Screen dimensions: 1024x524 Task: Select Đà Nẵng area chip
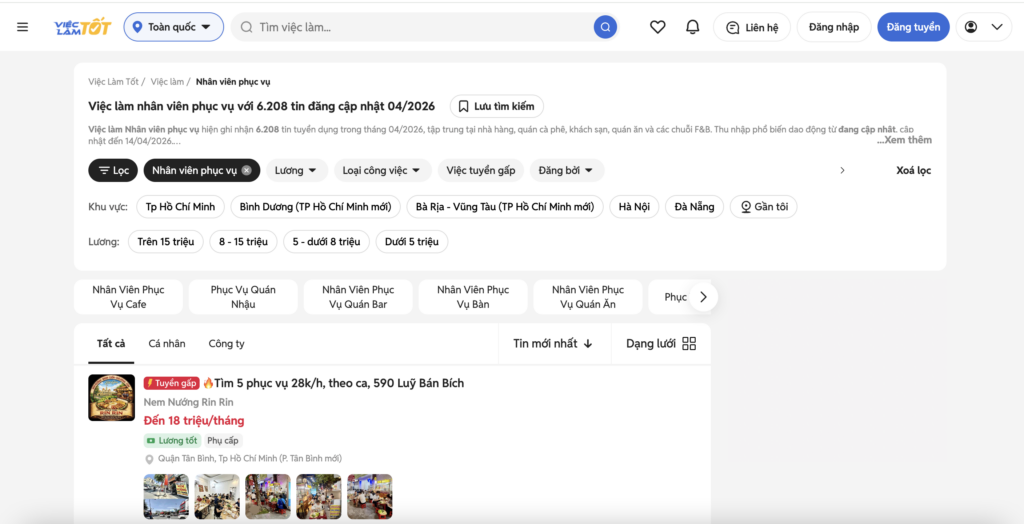(x=694, y=207)
